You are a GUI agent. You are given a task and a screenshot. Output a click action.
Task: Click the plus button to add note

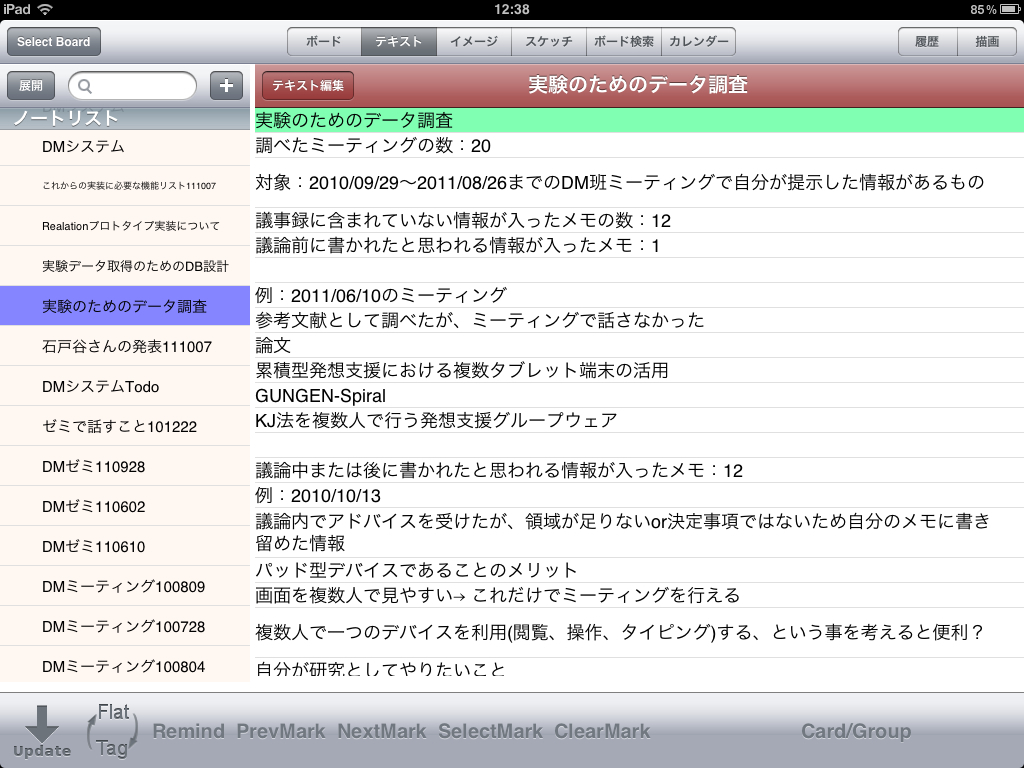point(227,86)
